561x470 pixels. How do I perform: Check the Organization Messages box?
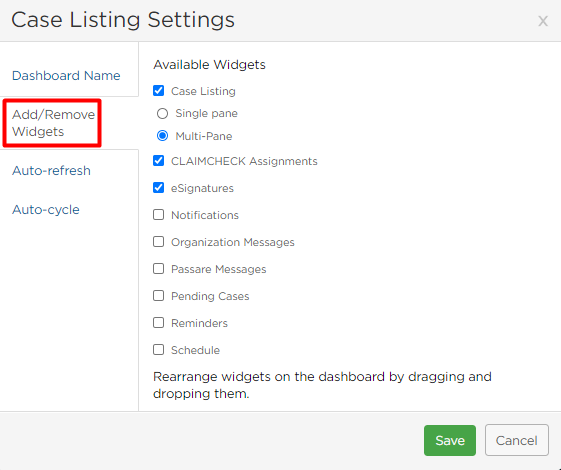158,242
